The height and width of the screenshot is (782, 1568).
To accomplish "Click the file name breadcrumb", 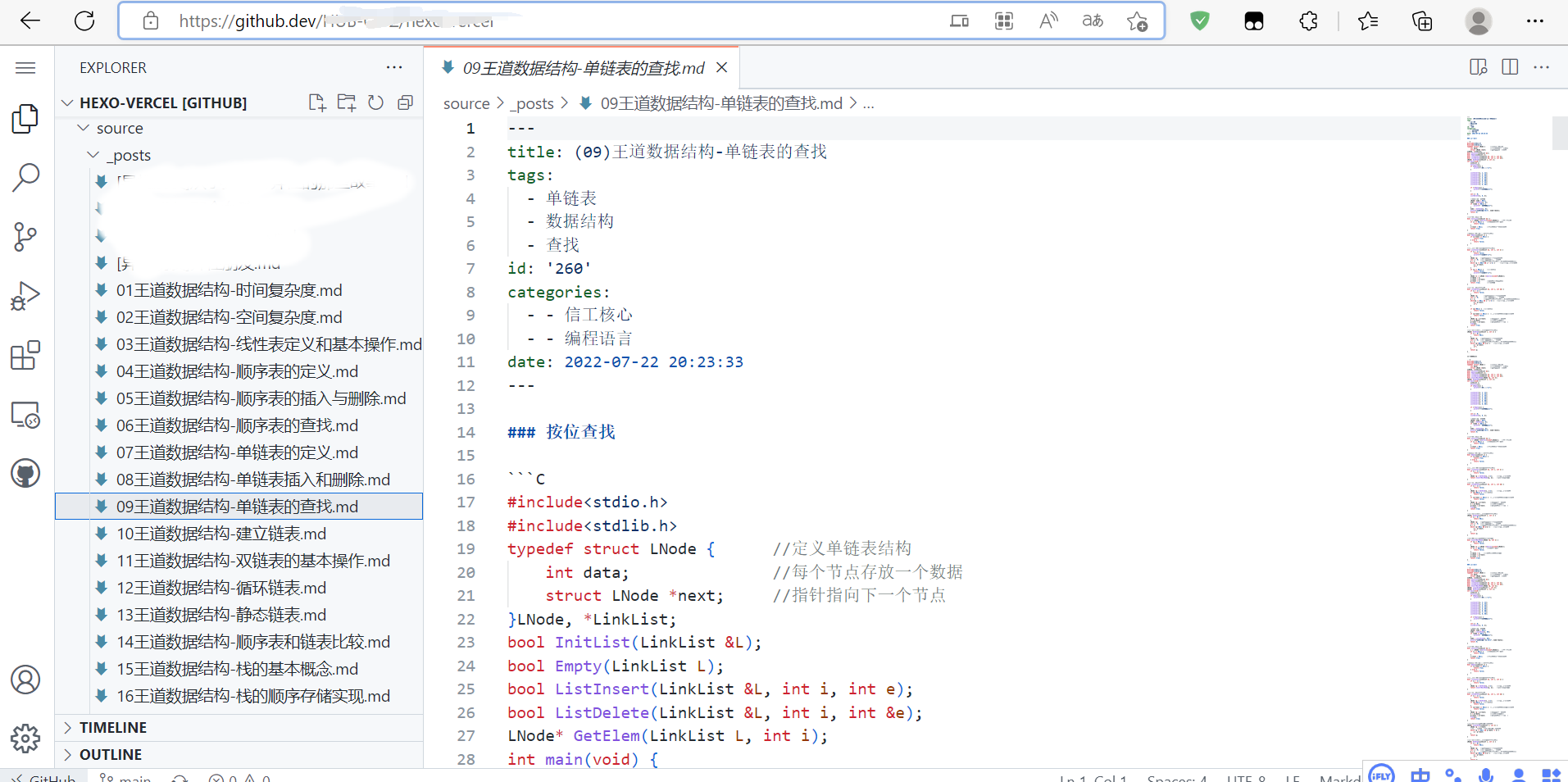I will tap(721, 103).
